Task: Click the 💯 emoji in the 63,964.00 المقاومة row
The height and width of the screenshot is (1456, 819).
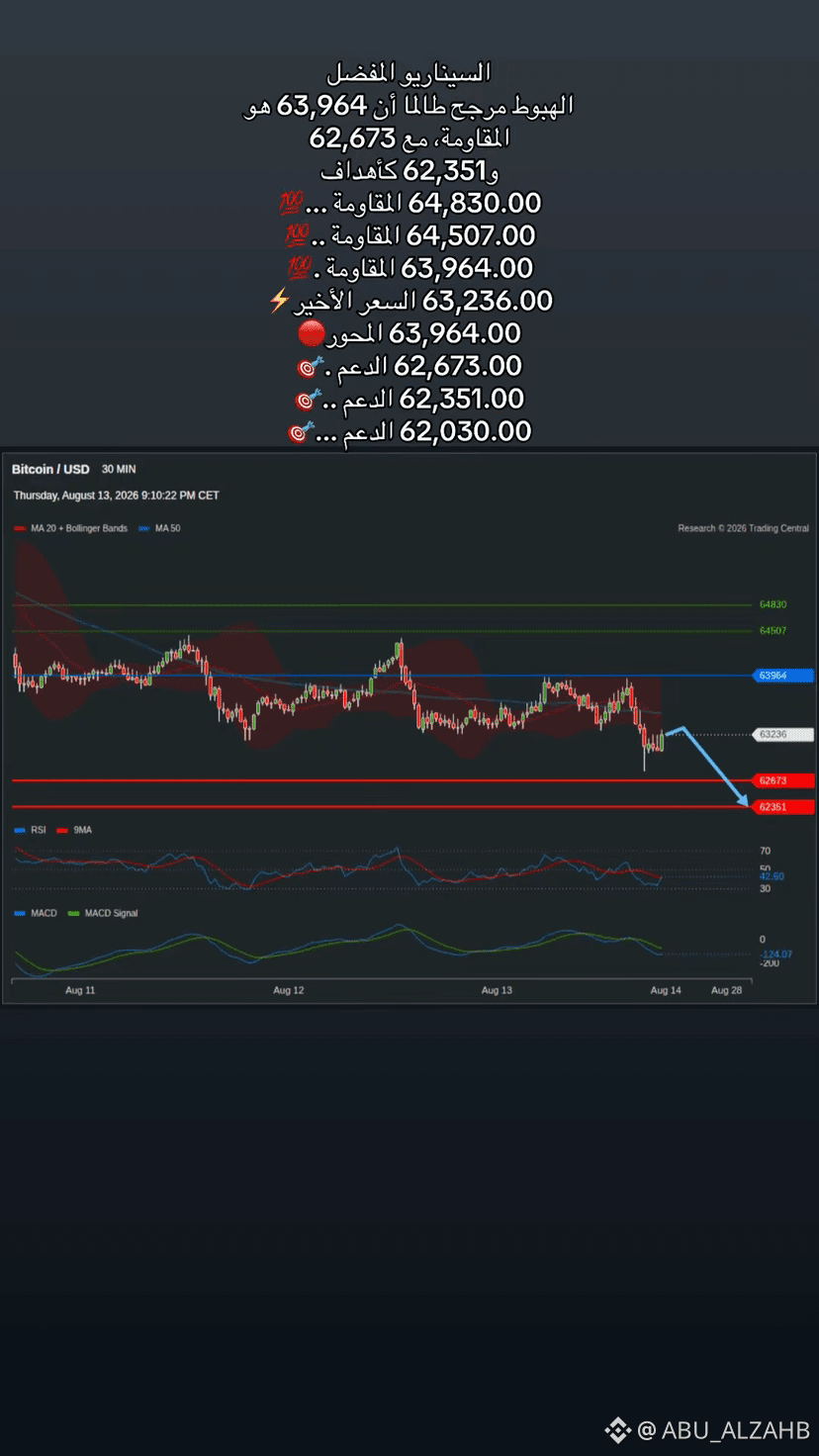Action: pos(299,270)
